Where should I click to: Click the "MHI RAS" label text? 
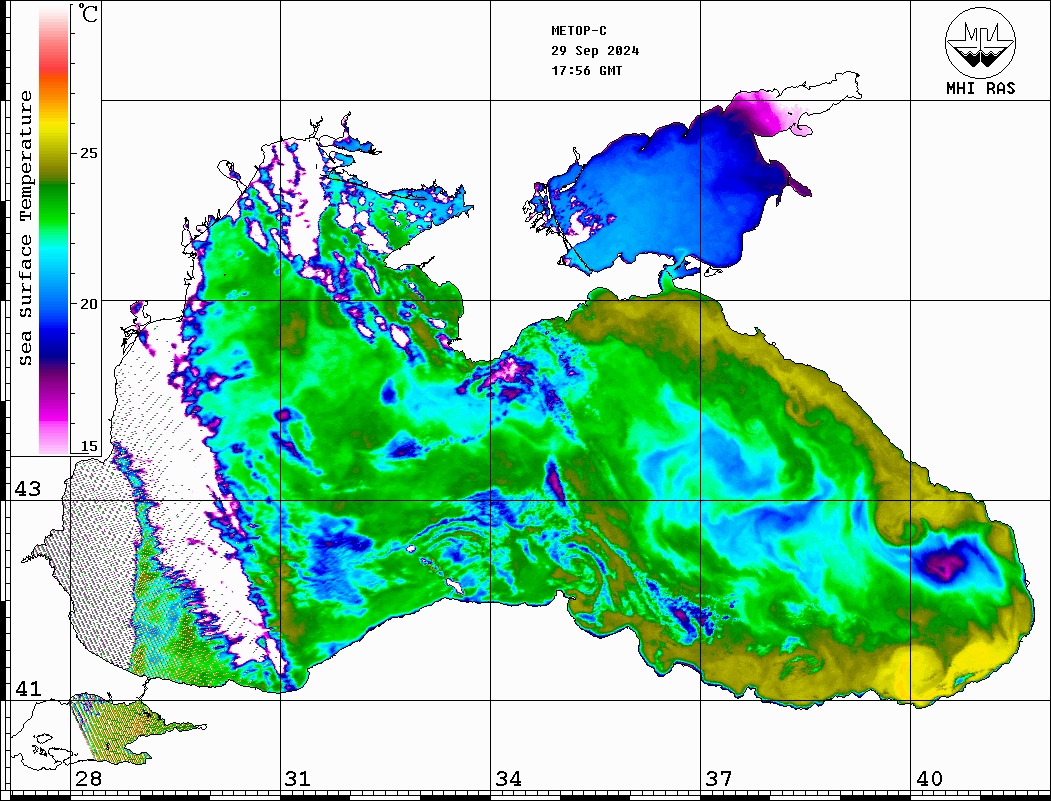click(x=981, y=88)
